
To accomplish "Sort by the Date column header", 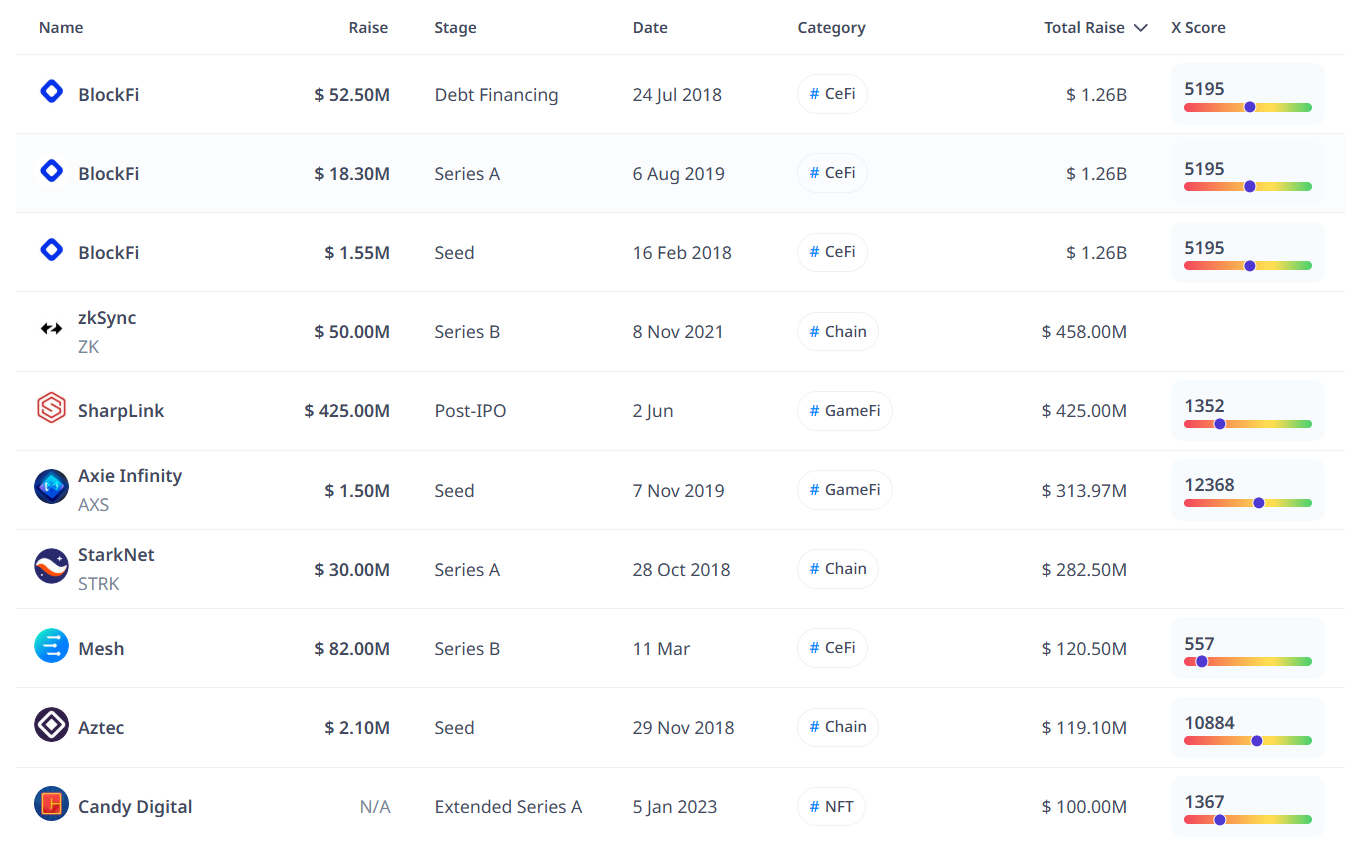I will click(650, 28).
